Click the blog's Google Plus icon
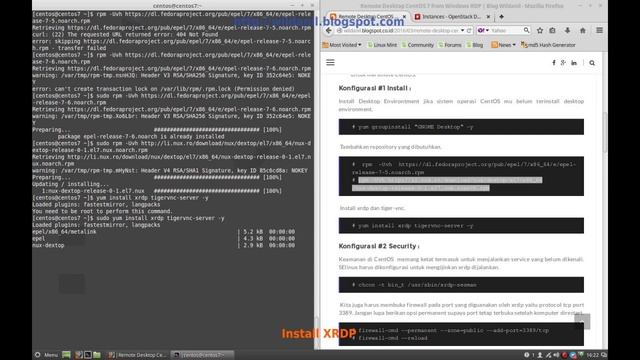This screenshot has width=640, height=360. coord(563,63)
